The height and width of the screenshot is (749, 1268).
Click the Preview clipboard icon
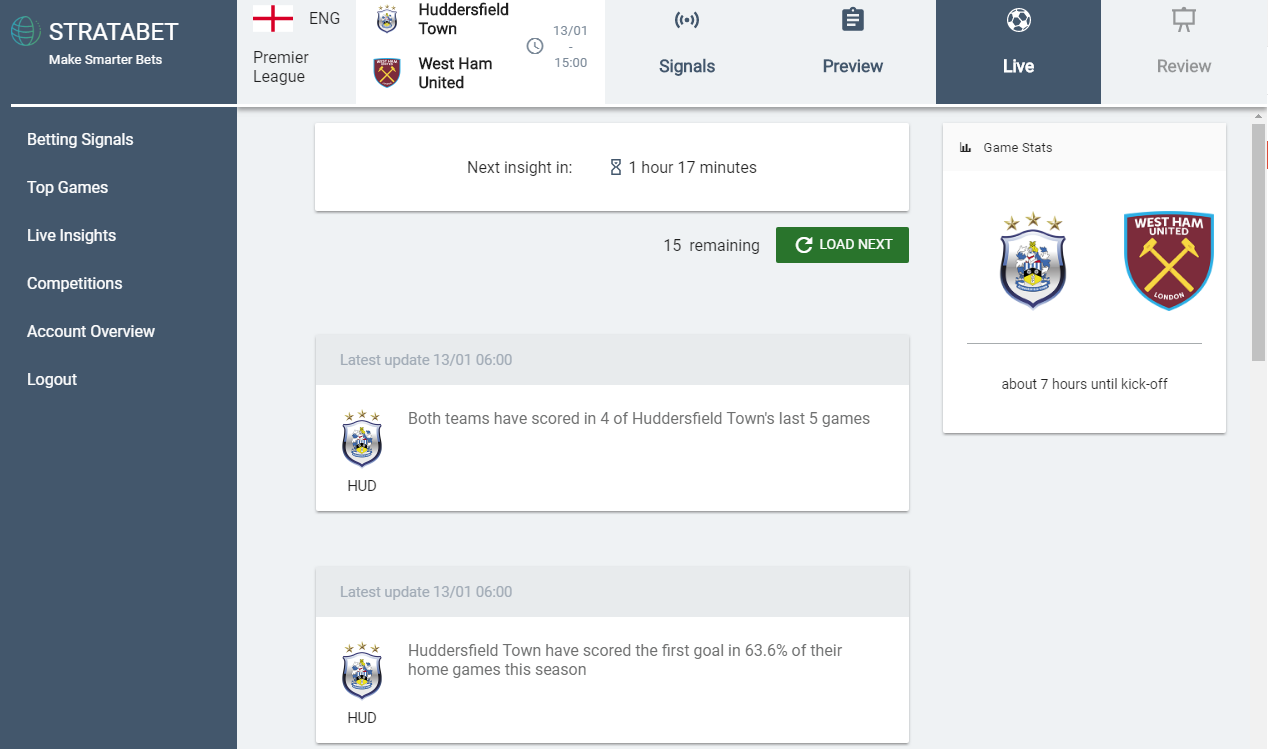853,19
